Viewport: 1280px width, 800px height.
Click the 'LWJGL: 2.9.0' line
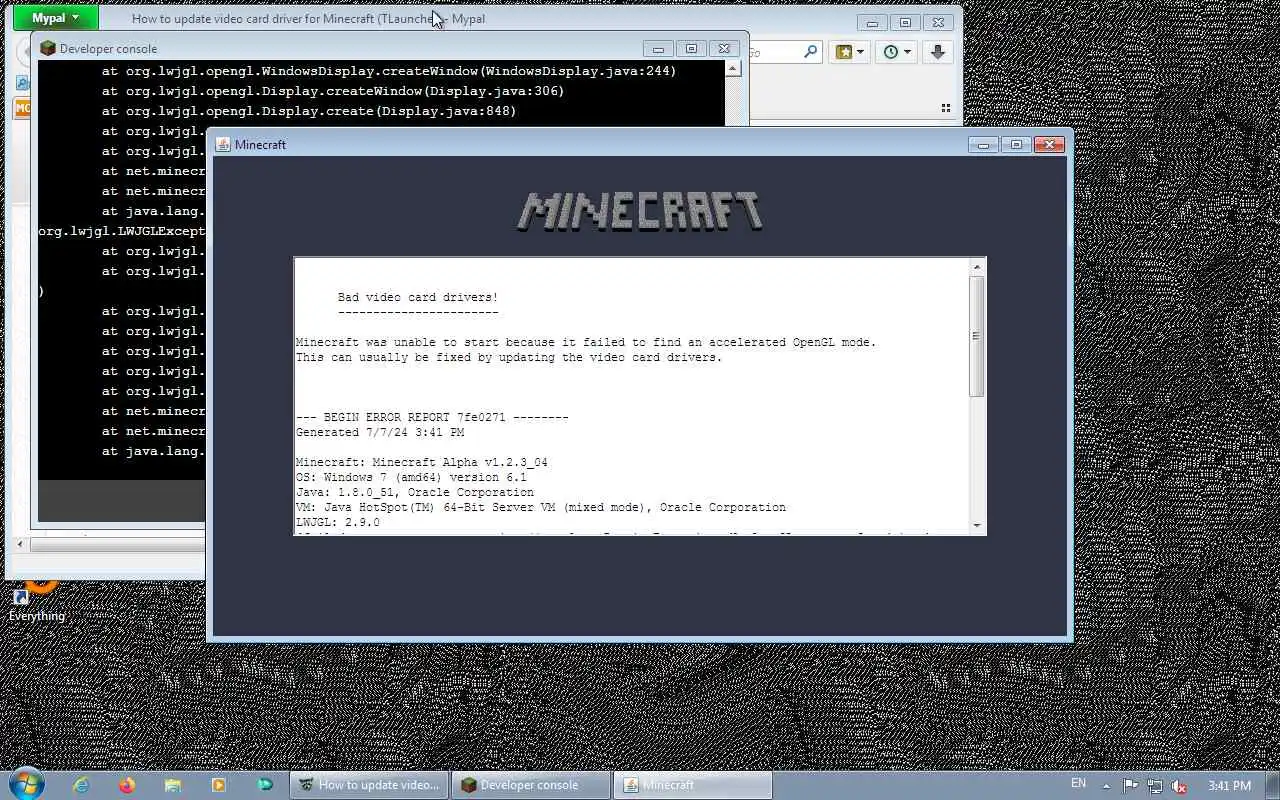pos(338,522)
